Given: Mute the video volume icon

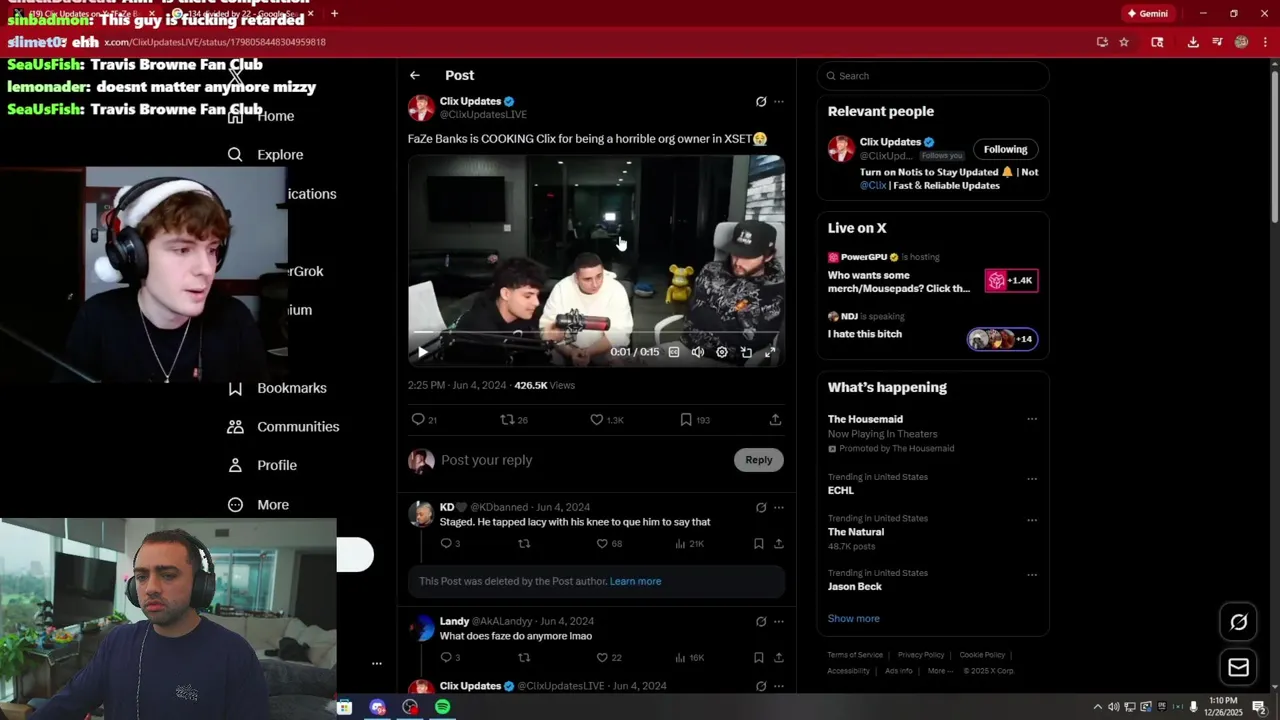Looking at the screenshot, I should pyautogui.click(x=698, y=352).
